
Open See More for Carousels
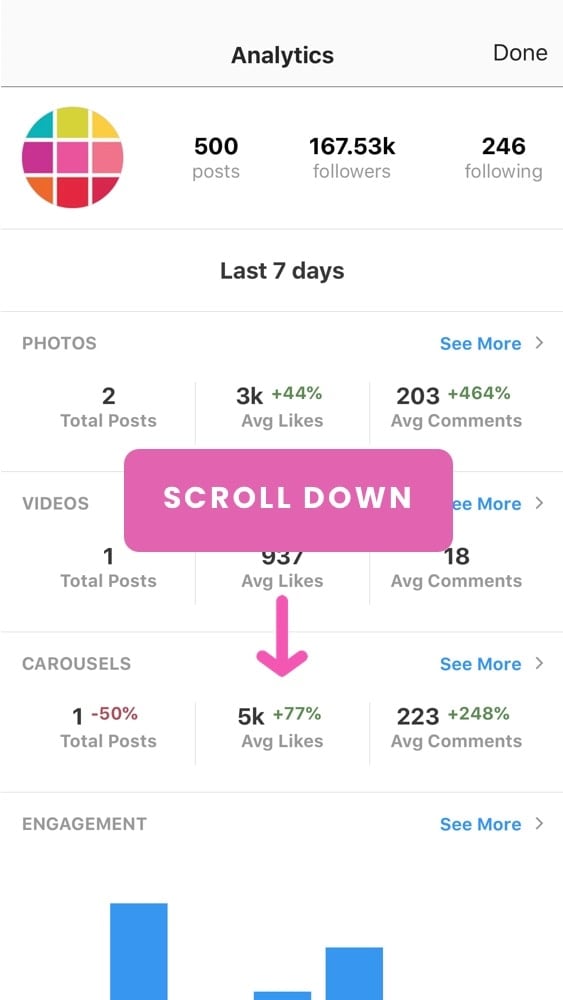click(480, 664)
